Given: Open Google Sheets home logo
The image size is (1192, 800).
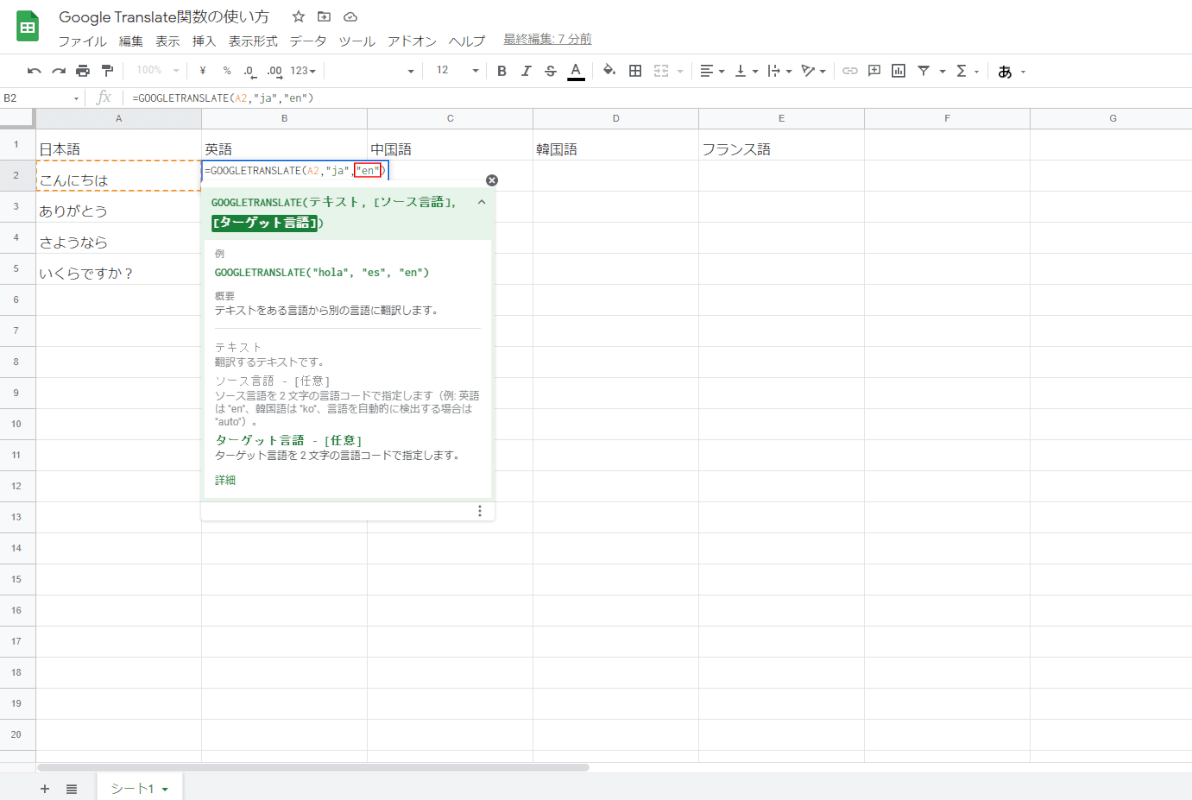Looking at the screenshot, I should pos(27,27).
